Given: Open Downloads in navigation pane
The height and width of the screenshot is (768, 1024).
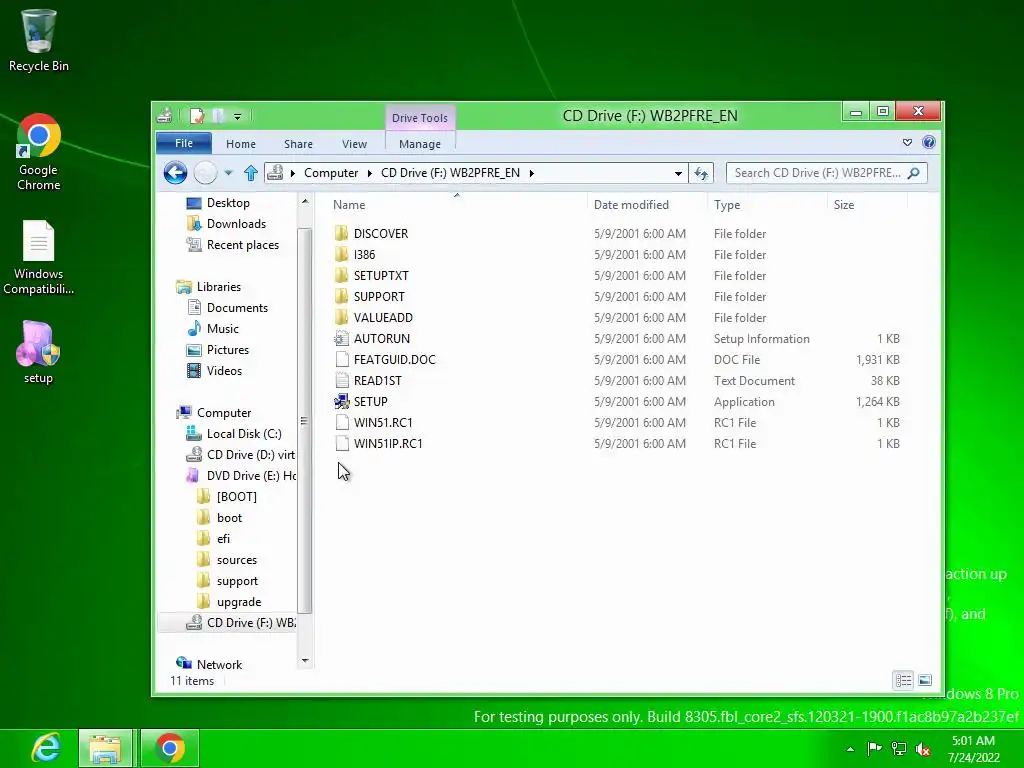Looking at the screenshot, I should (x=236, y=224).
